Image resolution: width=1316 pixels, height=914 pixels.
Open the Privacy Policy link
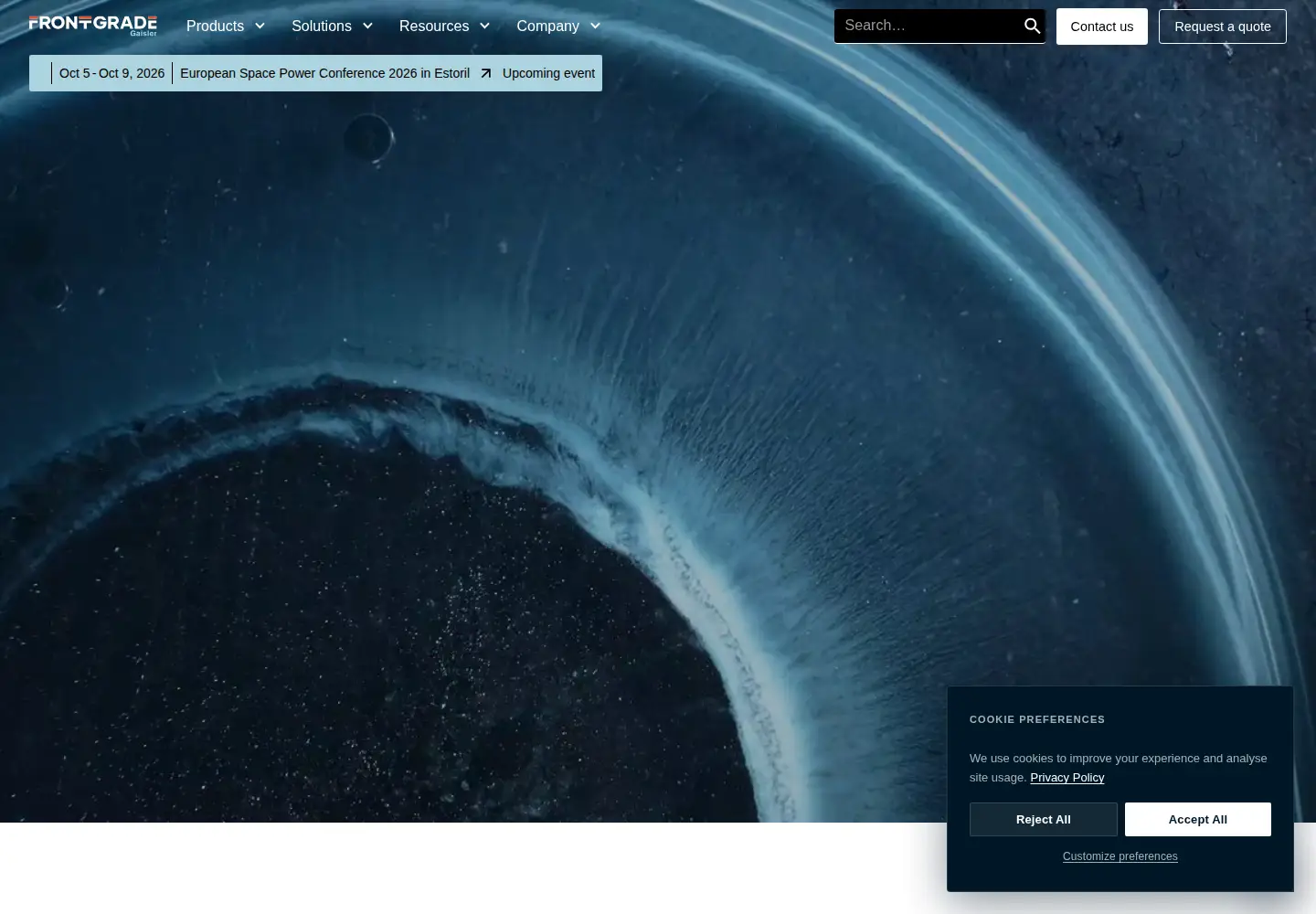point(1067,778)
